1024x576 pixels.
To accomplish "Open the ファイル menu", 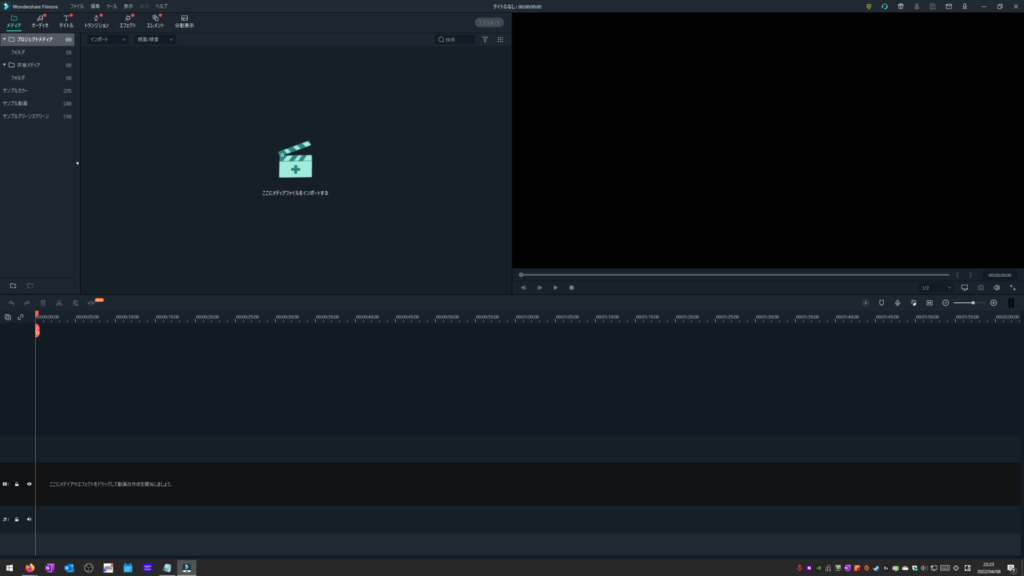I will coord(77,6).
